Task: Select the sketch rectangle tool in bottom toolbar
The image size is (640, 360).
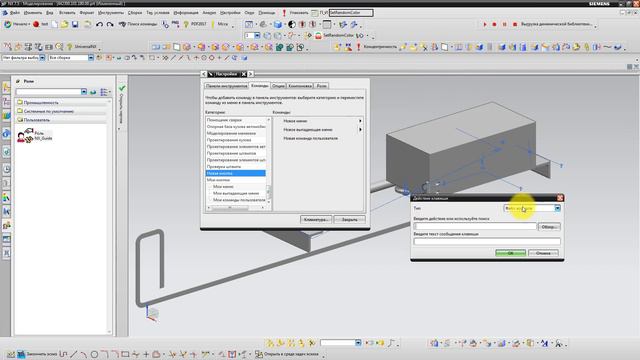Action: (125, 354)
